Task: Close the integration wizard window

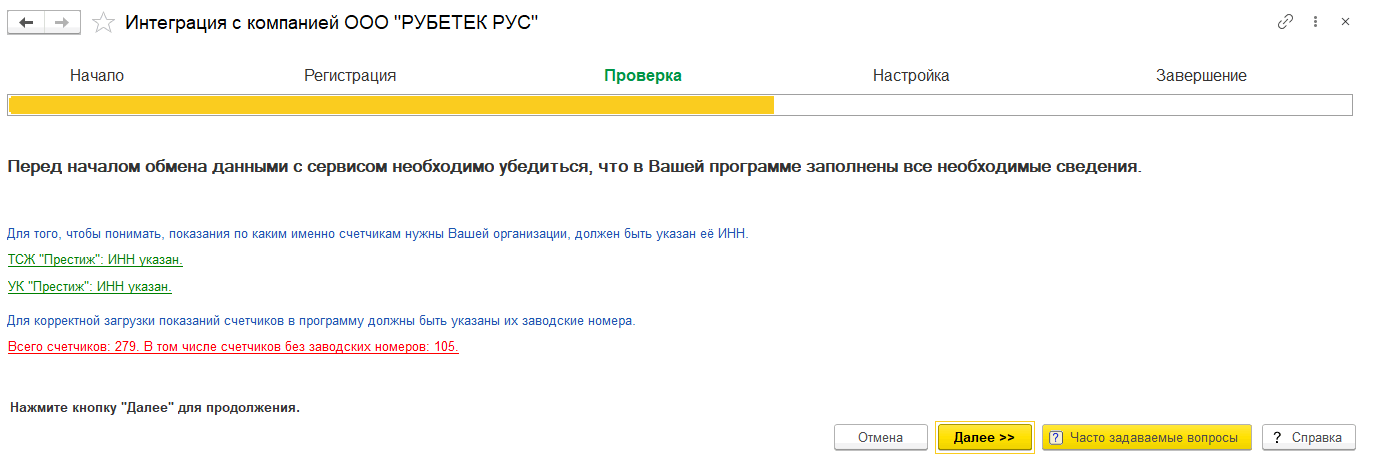Action: (1345, 22)
